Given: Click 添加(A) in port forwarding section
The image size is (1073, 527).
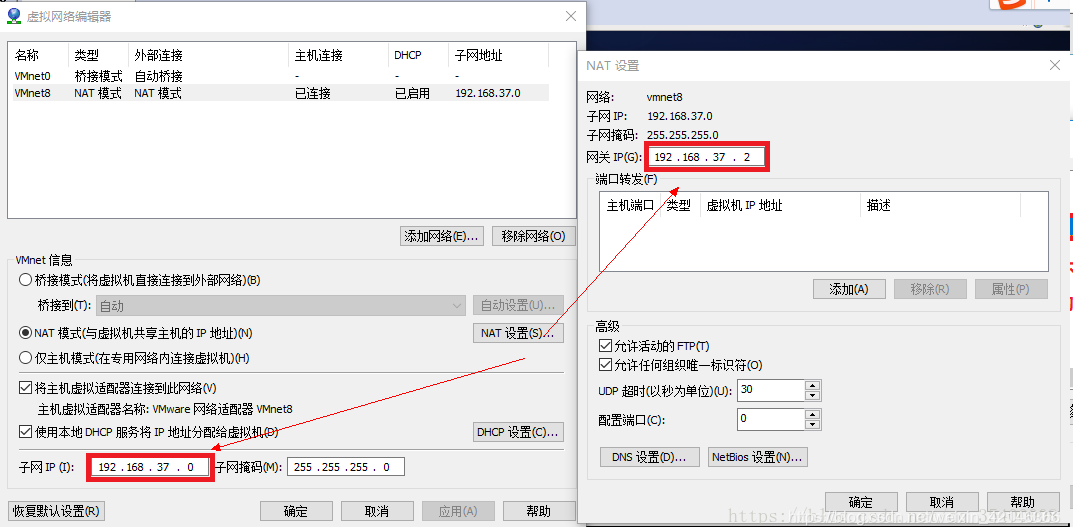Looking at the screenshot, I should coord(849,289).
